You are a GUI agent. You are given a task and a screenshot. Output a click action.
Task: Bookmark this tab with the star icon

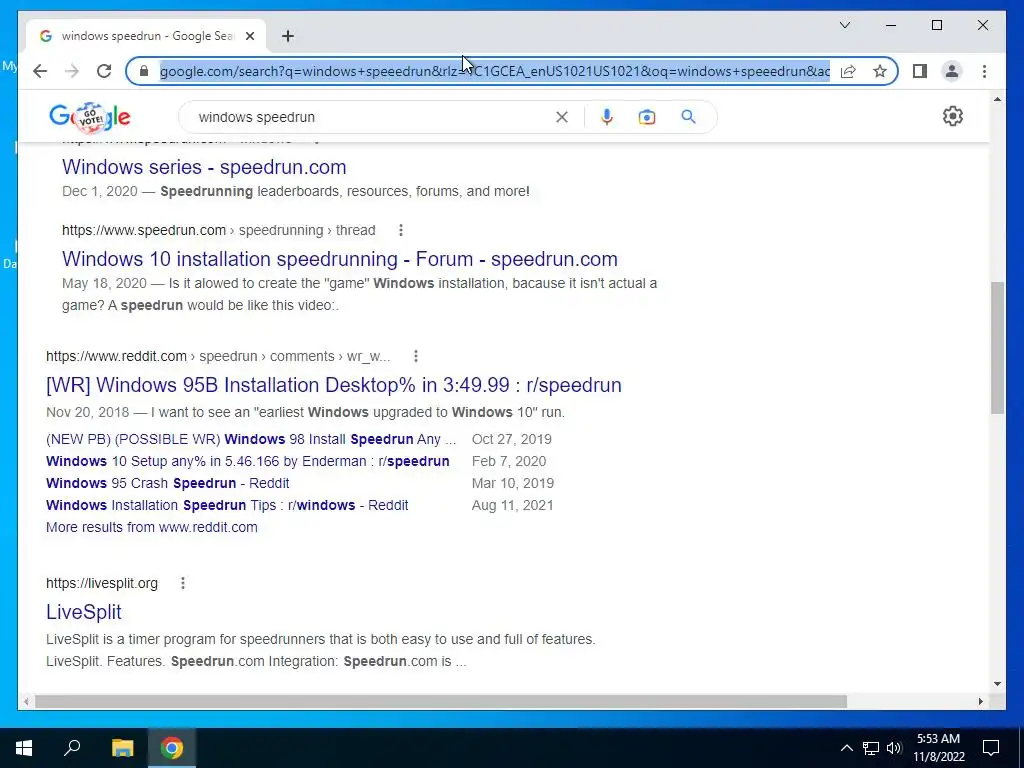pyautogui.click(x=880, y=71)
